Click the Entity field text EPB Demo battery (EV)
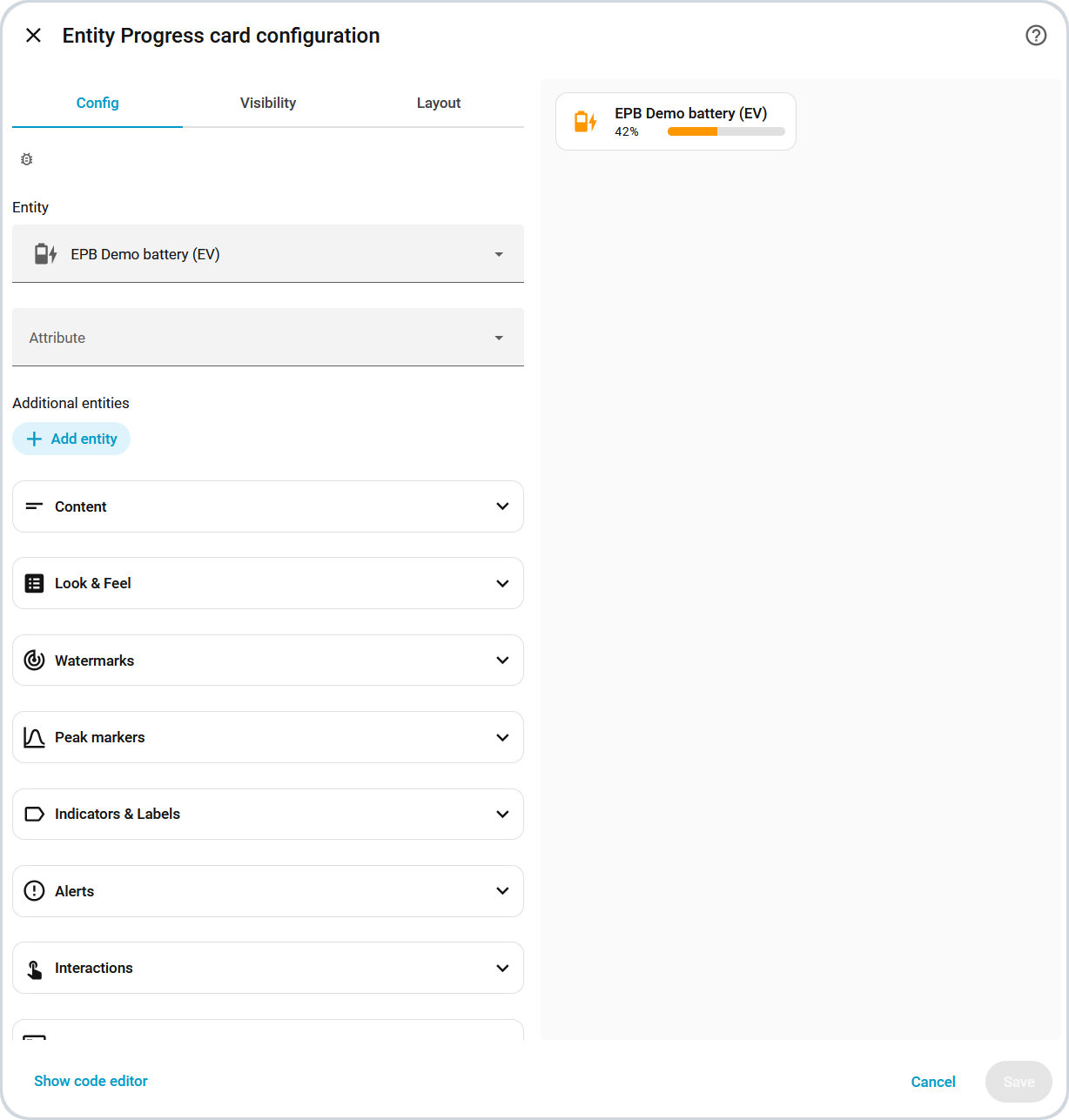The width and height of the screenshot is (1069, 1120). 145,254
